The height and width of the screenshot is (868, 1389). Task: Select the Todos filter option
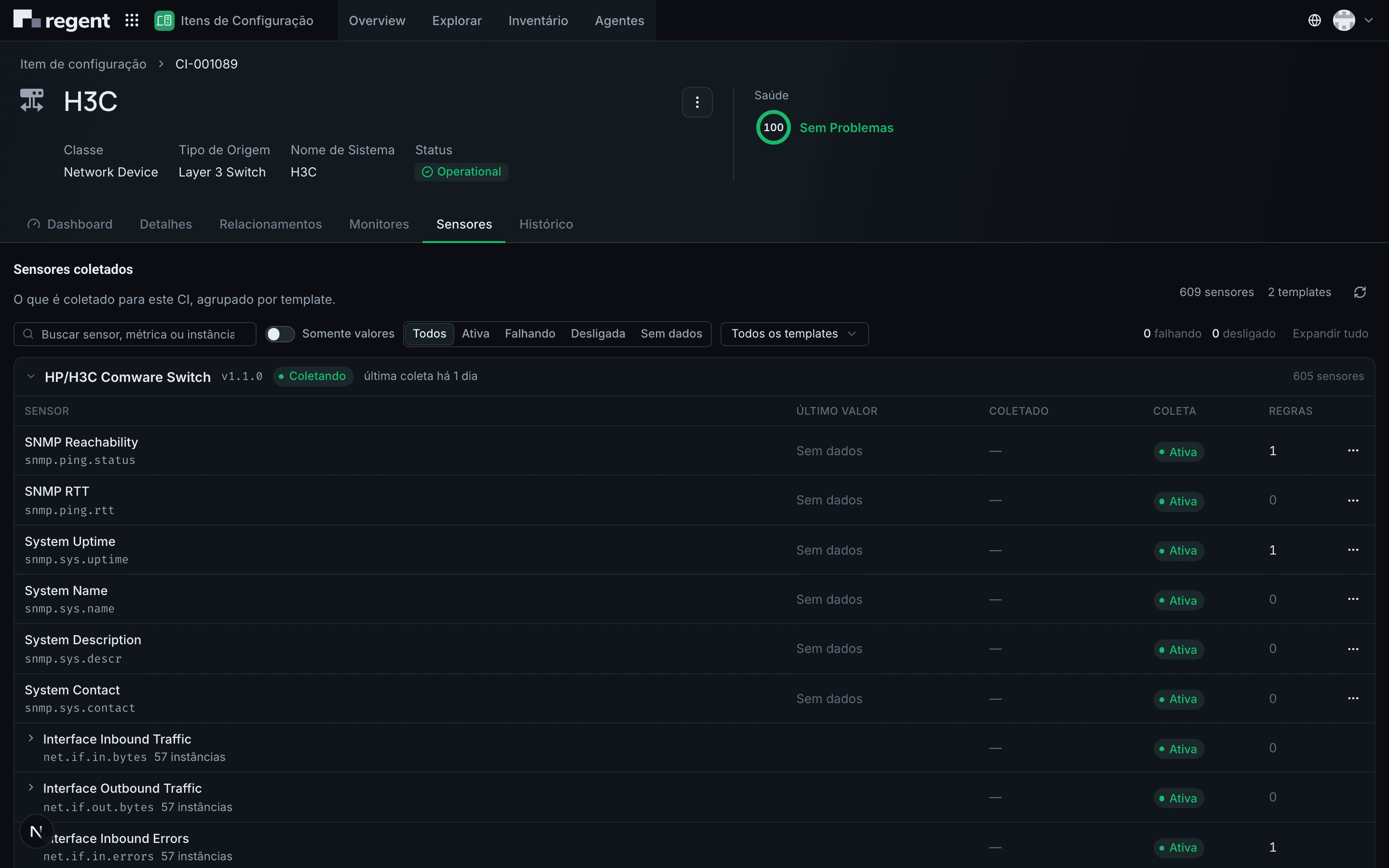(429, 334)
